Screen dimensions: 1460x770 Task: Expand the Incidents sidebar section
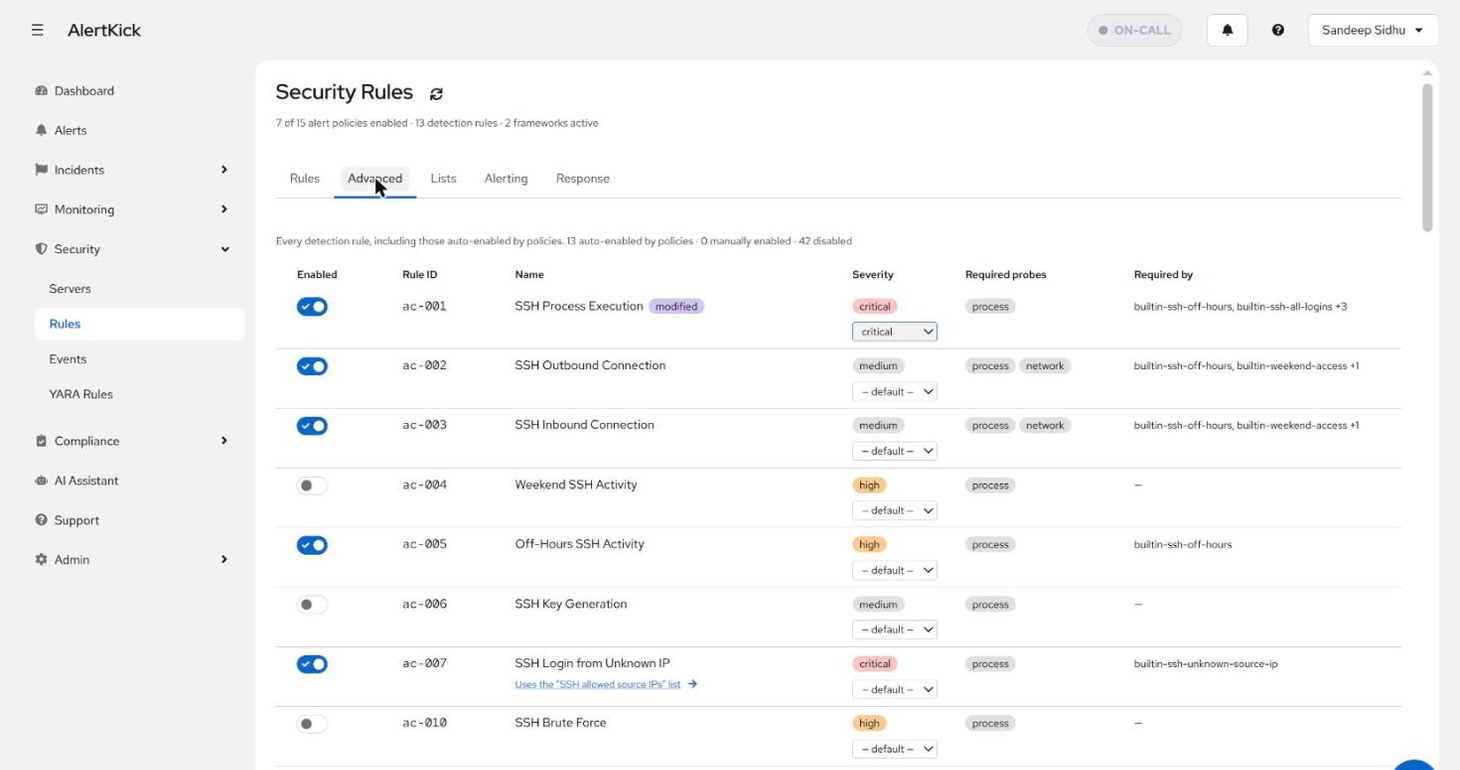[x=224, y=170]
